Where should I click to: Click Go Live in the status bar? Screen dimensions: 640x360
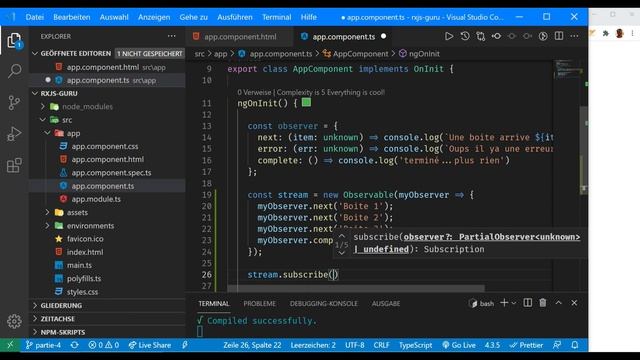[x=459, y=345]
